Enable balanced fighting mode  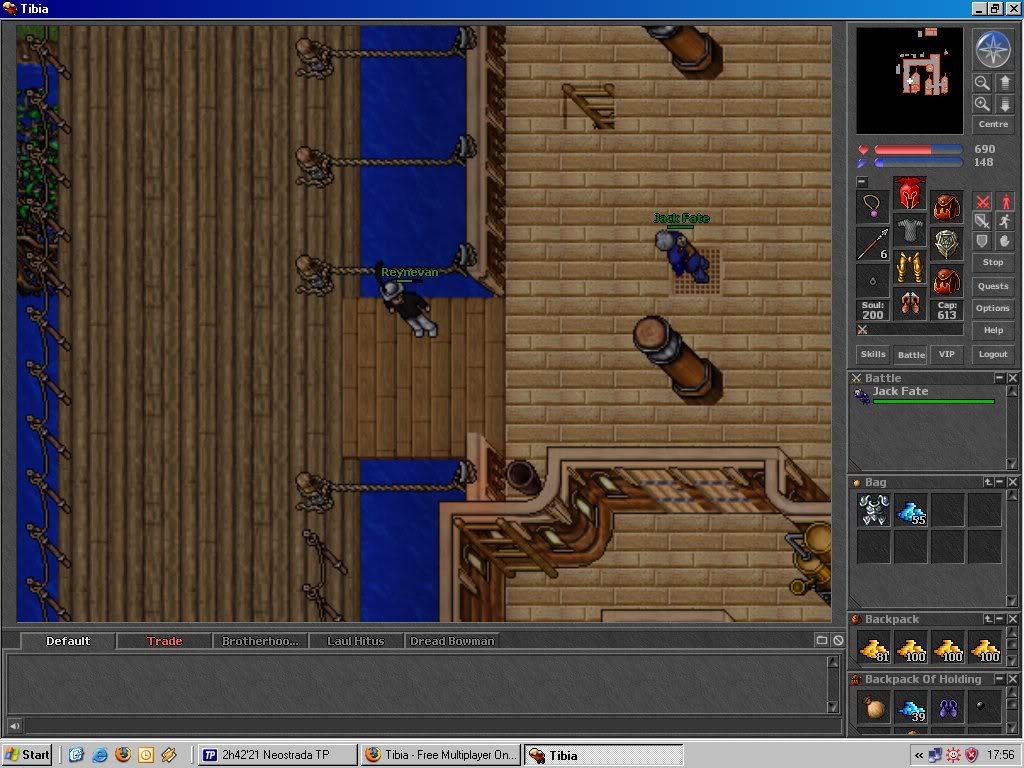tap(982, 221)
